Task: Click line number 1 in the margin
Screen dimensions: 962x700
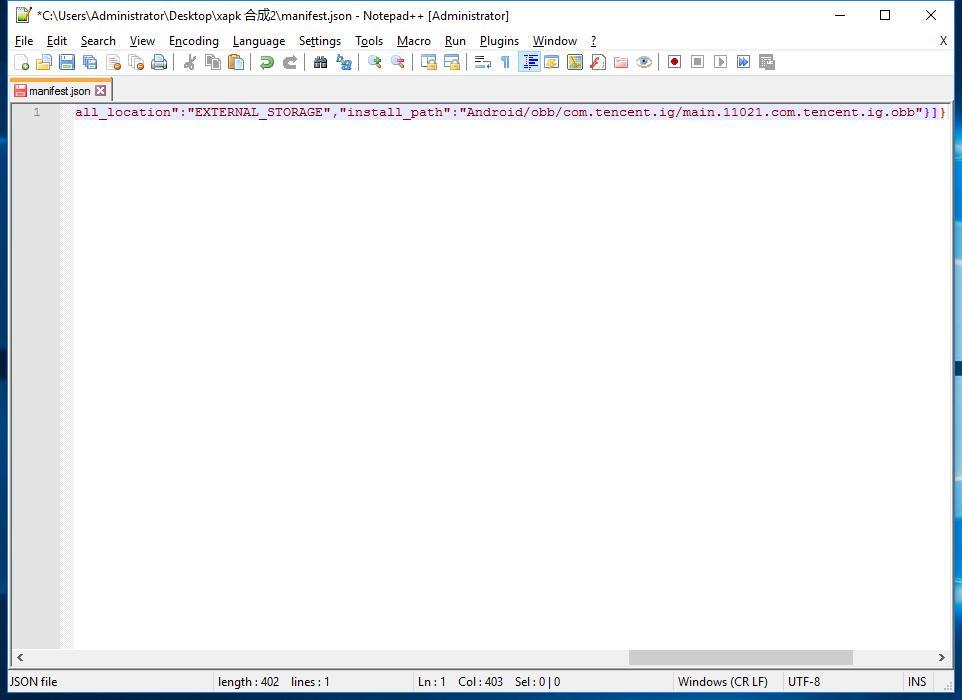Action: point(37,112)
